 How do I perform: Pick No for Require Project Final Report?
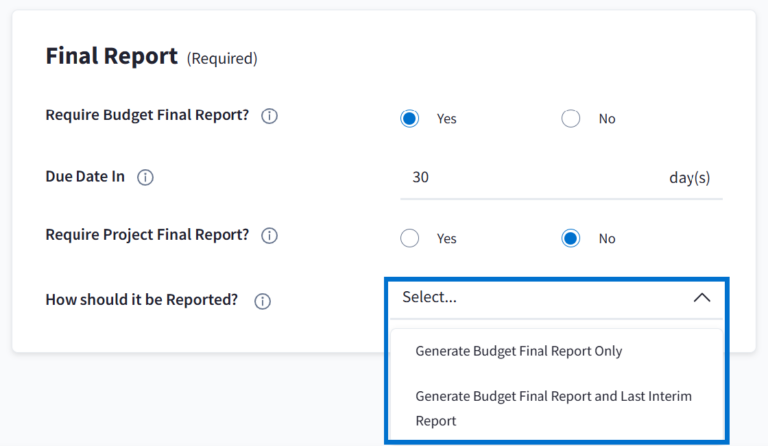(571, 238)
